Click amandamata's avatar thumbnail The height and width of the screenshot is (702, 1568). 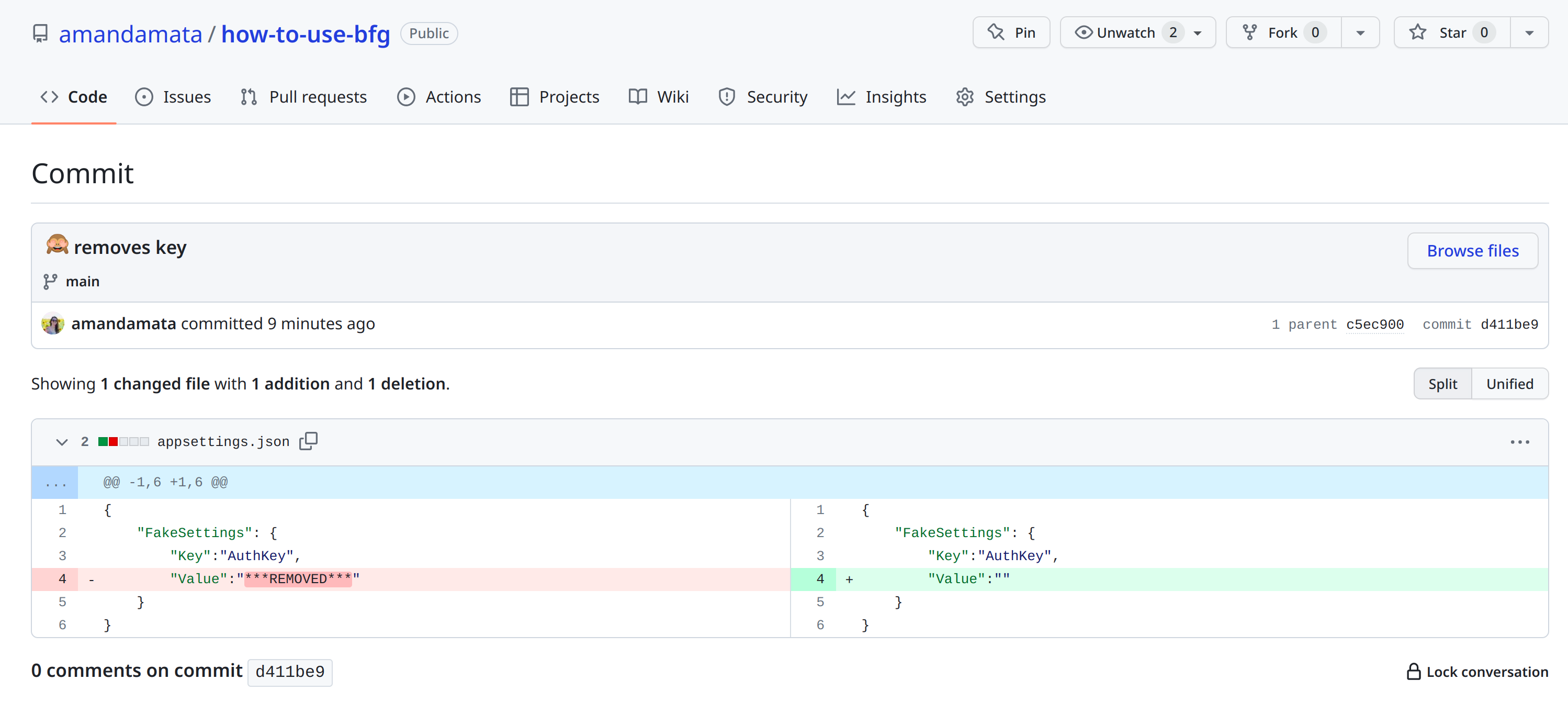point(52,324)
